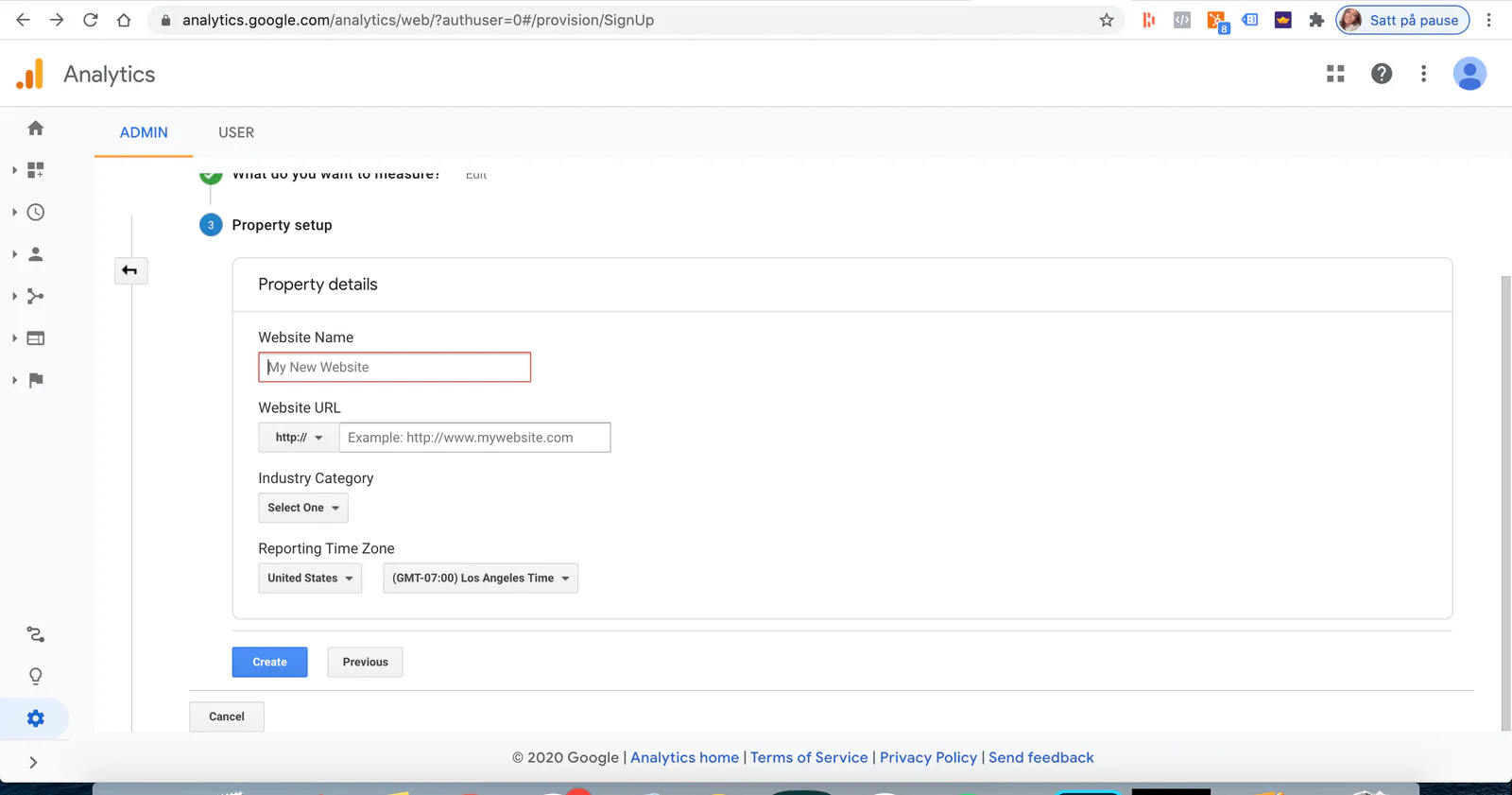Click the Send feedback link
This screenshot has height=795, width=1512.
point(1041,757)
